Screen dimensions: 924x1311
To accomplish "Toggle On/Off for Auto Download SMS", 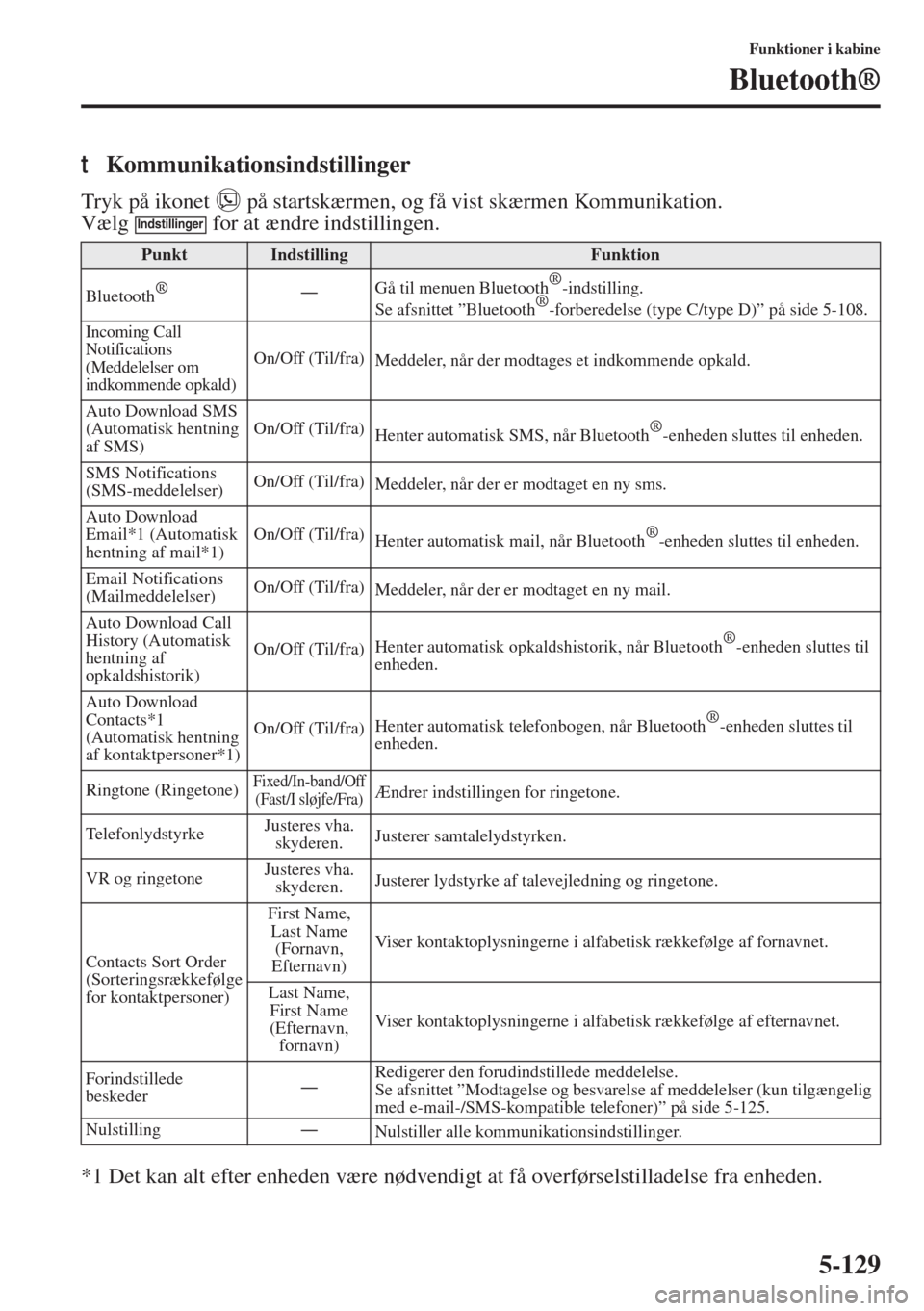I will [309, 429].
